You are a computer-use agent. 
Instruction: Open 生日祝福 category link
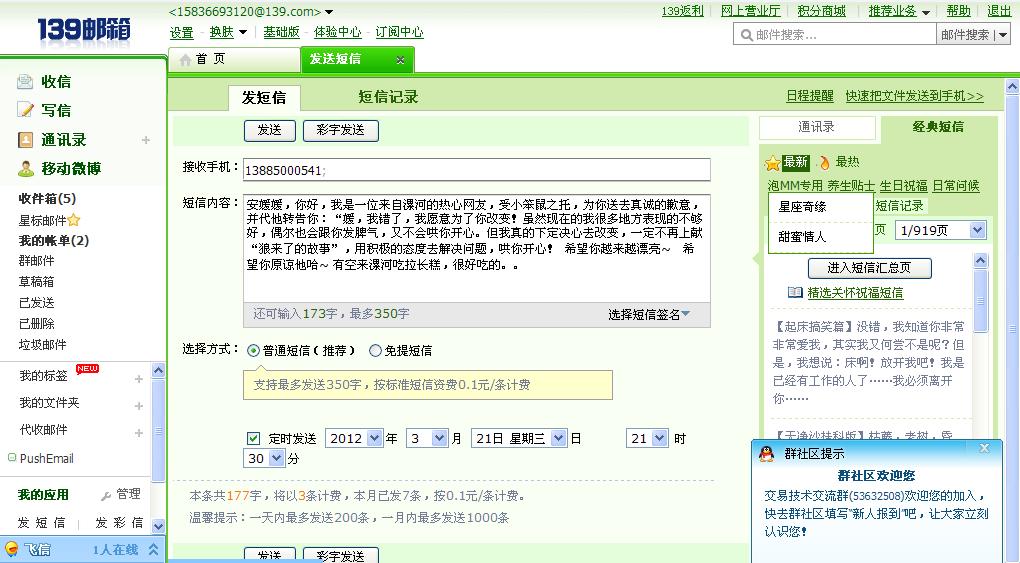pyautogui.click(x=904, y=185)
